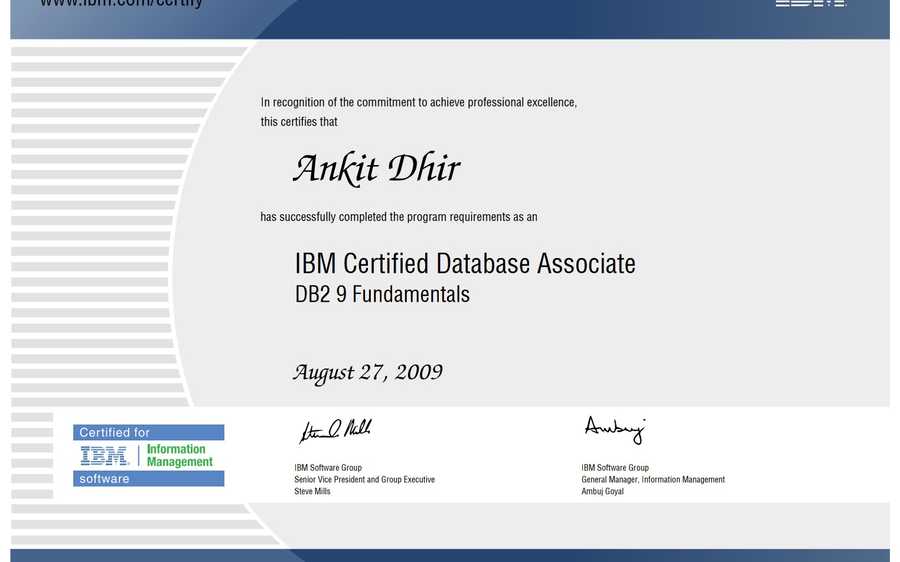900x562 pixels.
Task: Click 'General Manager, Information Management' text
Action: coord(653,479)
